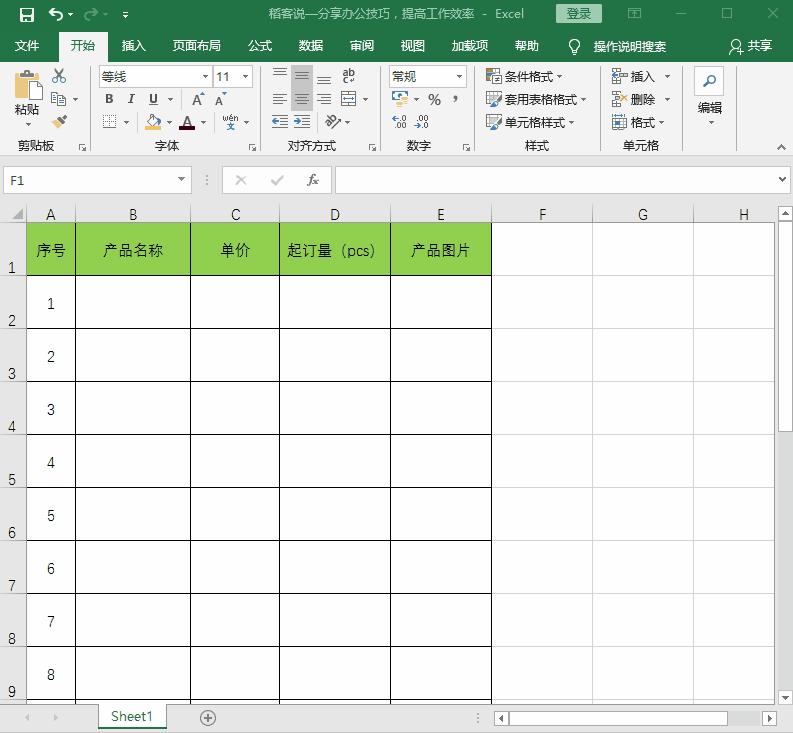Open the 插入 cells dropdown arrow
This screenshot has width=793, height=733.
667,76
